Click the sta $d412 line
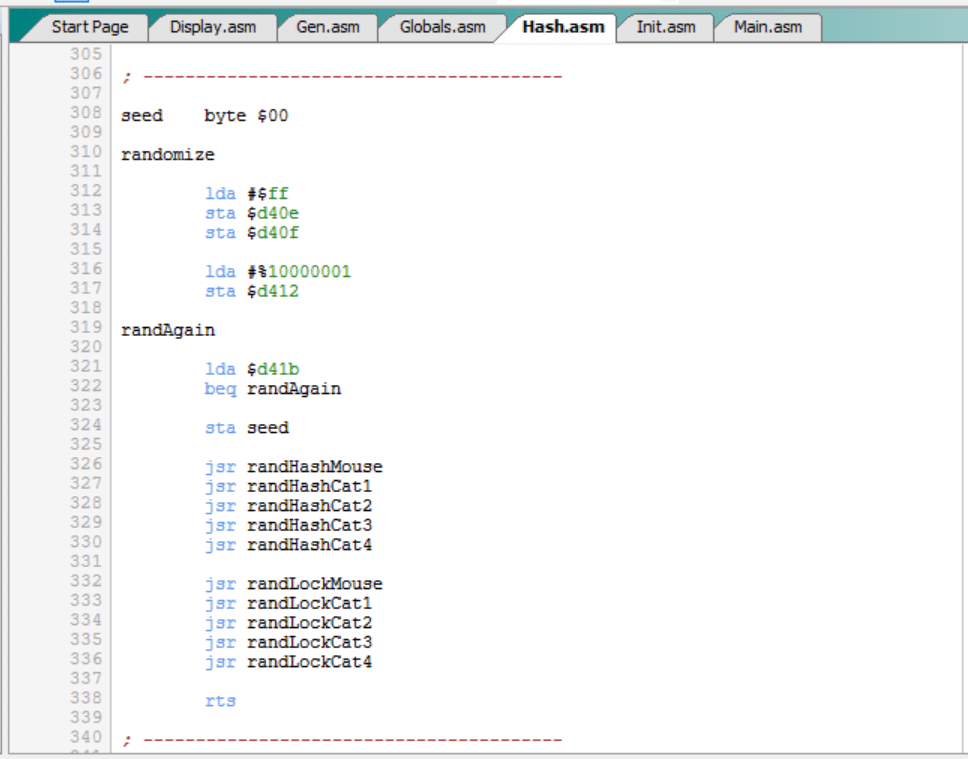 tap(252, 292)
